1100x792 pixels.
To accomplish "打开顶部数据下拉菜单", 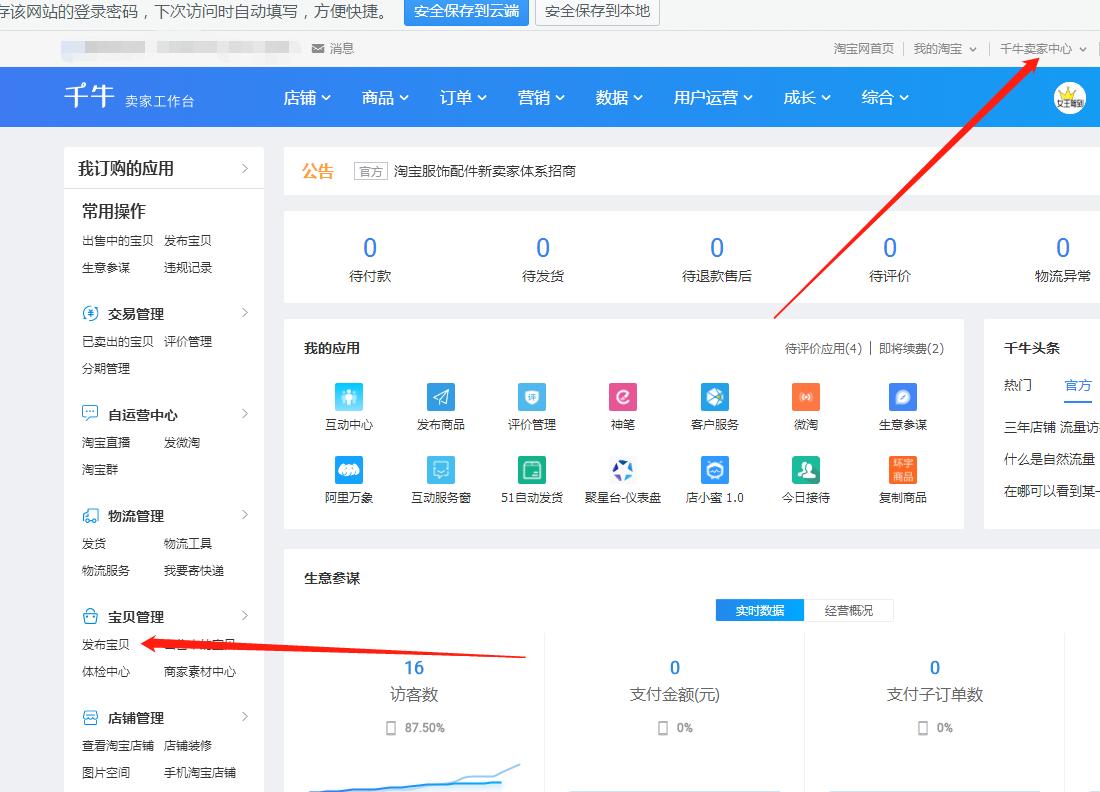I will (x=617, y=97).
